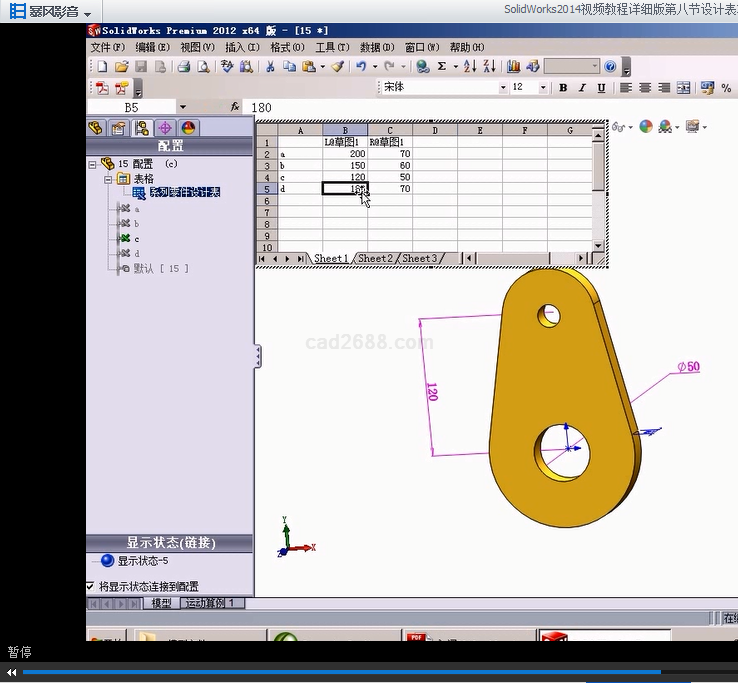Click the Bold formatting button
The width and height of the screenshot is (738, 683).
coord(563,88)
